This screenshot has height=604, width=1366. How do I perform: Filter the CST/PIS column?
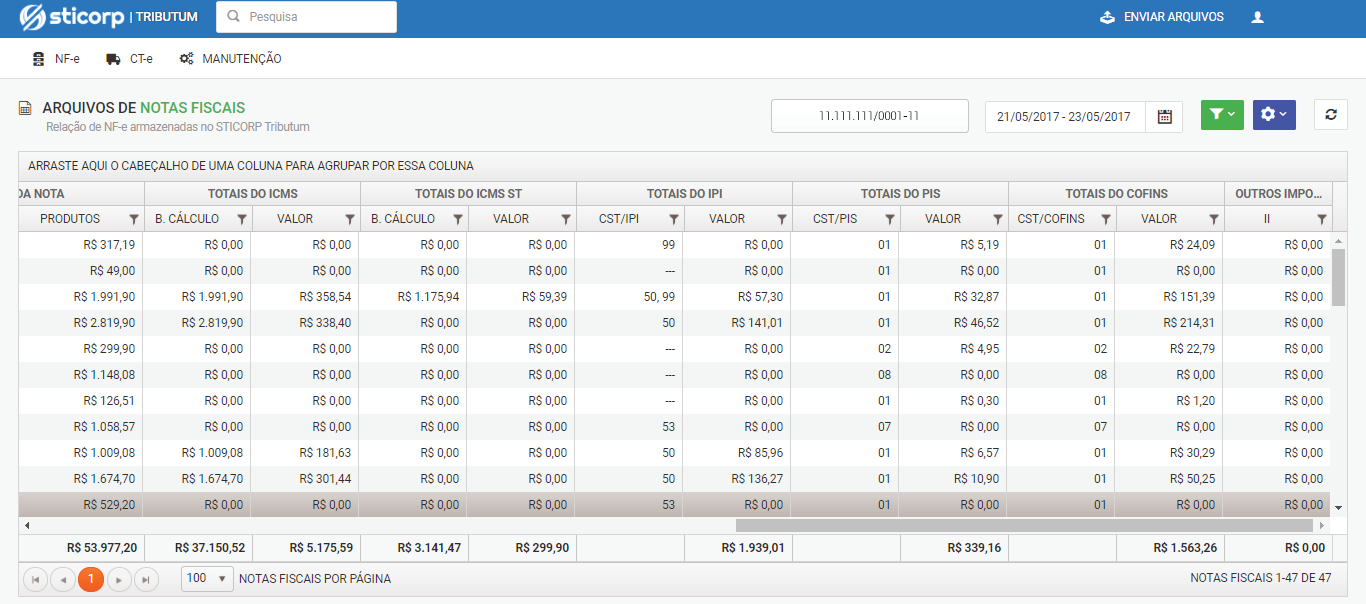[890, 219]
